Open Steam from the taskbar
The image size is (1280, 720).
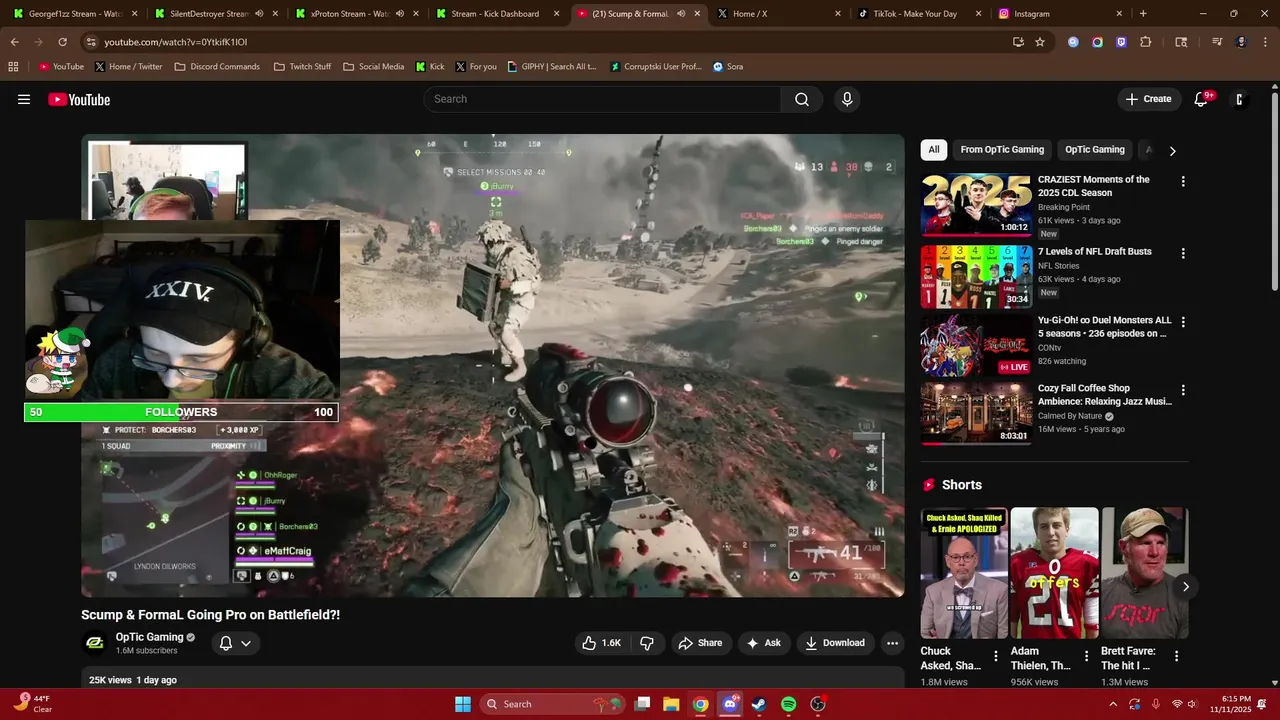[759, 704]
